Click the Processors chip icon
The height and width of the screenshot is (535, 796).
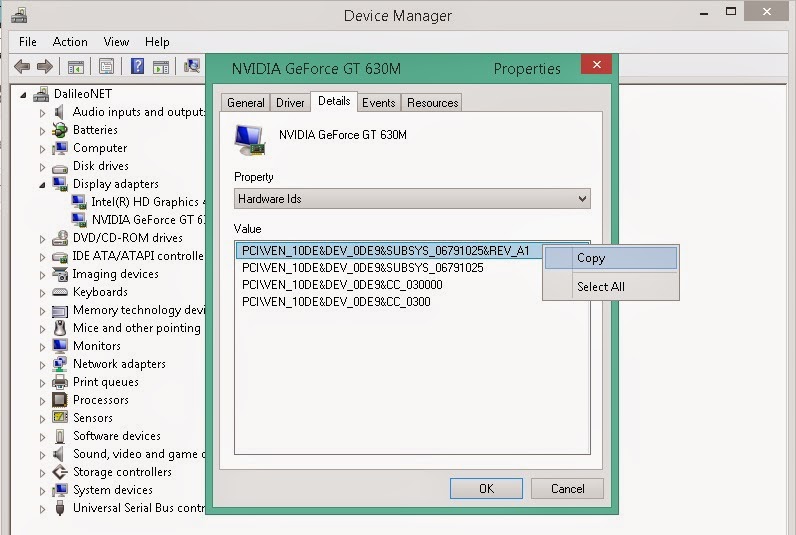59,400
